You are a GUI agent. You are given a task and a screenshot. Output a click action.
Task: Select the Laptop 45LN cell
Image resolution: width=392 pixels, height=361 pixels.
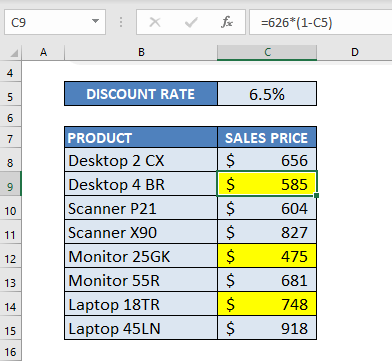pos(141,328)
